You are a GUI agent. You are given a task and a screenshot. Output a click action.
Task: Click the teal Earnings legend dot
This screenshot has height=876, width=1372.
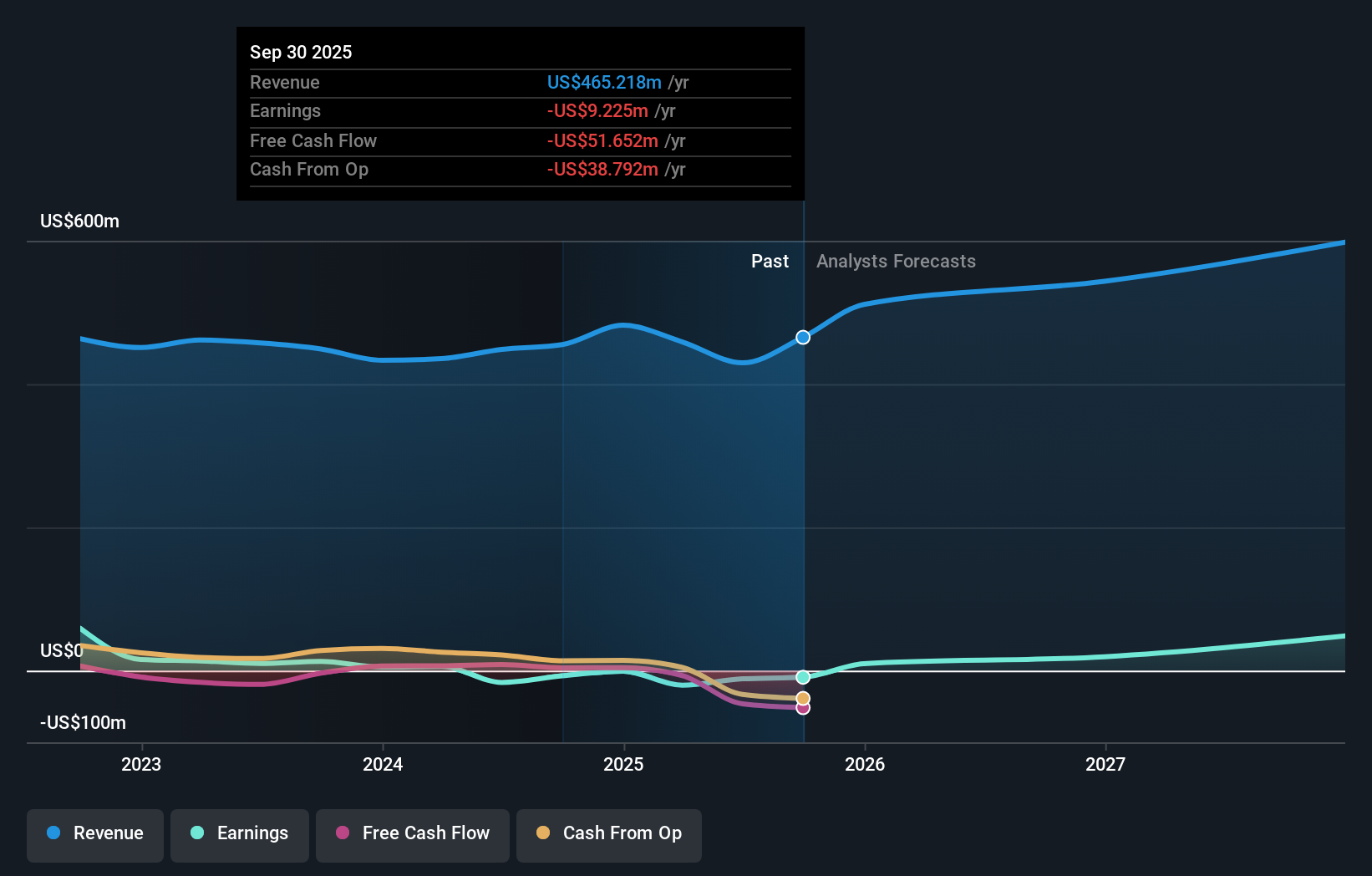(x=194, y=833)
